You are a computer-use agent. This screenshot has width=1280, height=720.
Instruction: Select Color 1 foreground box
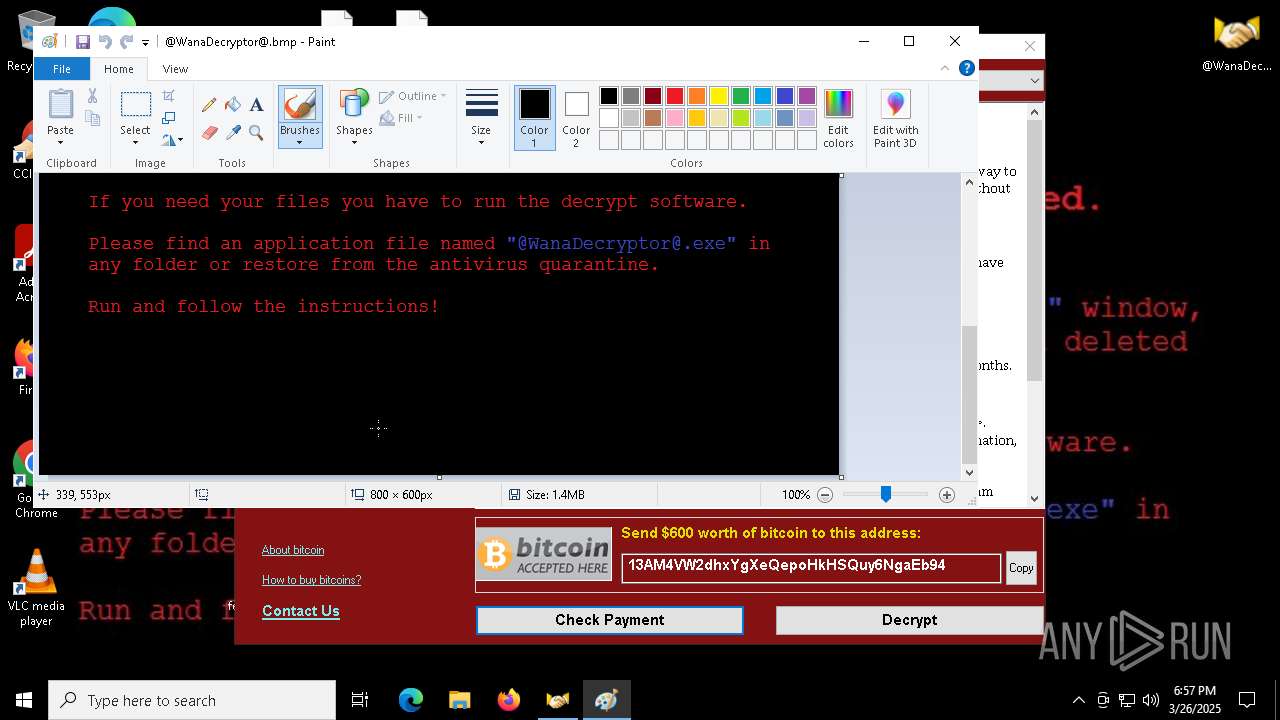pyautogui.click(x=534, y=118)
